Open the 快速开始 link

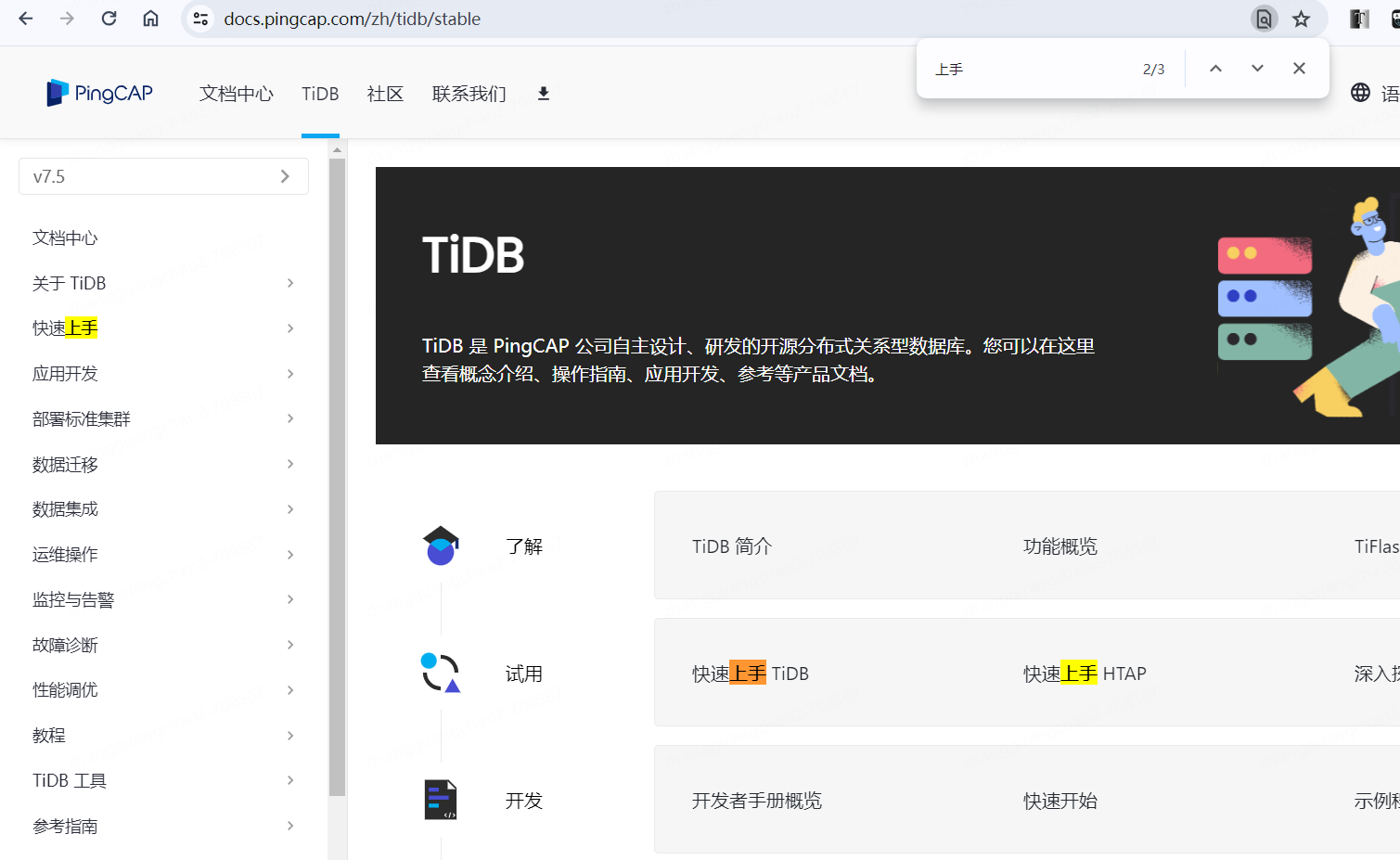(1060, 801)
